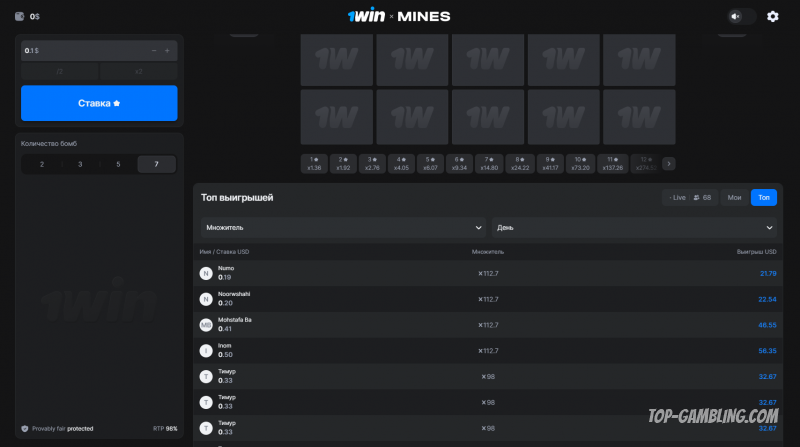The width and height of the screenshot is (800, 447).
Task: Click the ×112.7 multiplier in Inom's row
Action: pos(488,351)
